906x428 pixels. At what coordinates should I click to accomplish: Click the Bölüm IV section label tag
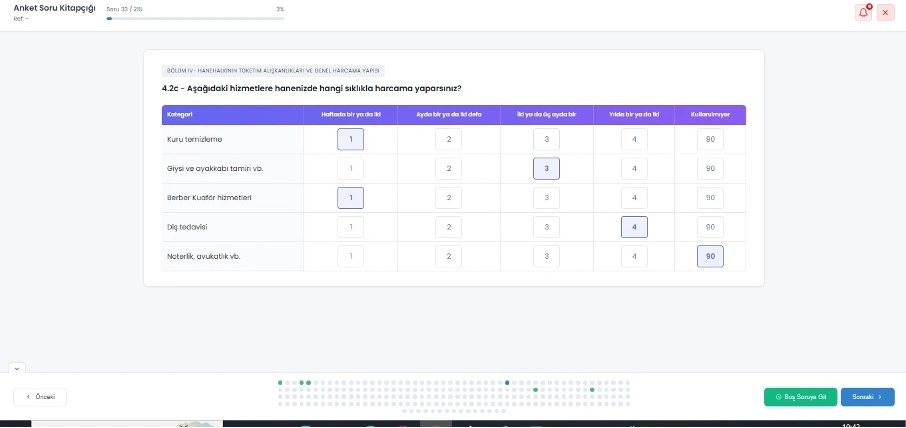coord(272,71)
